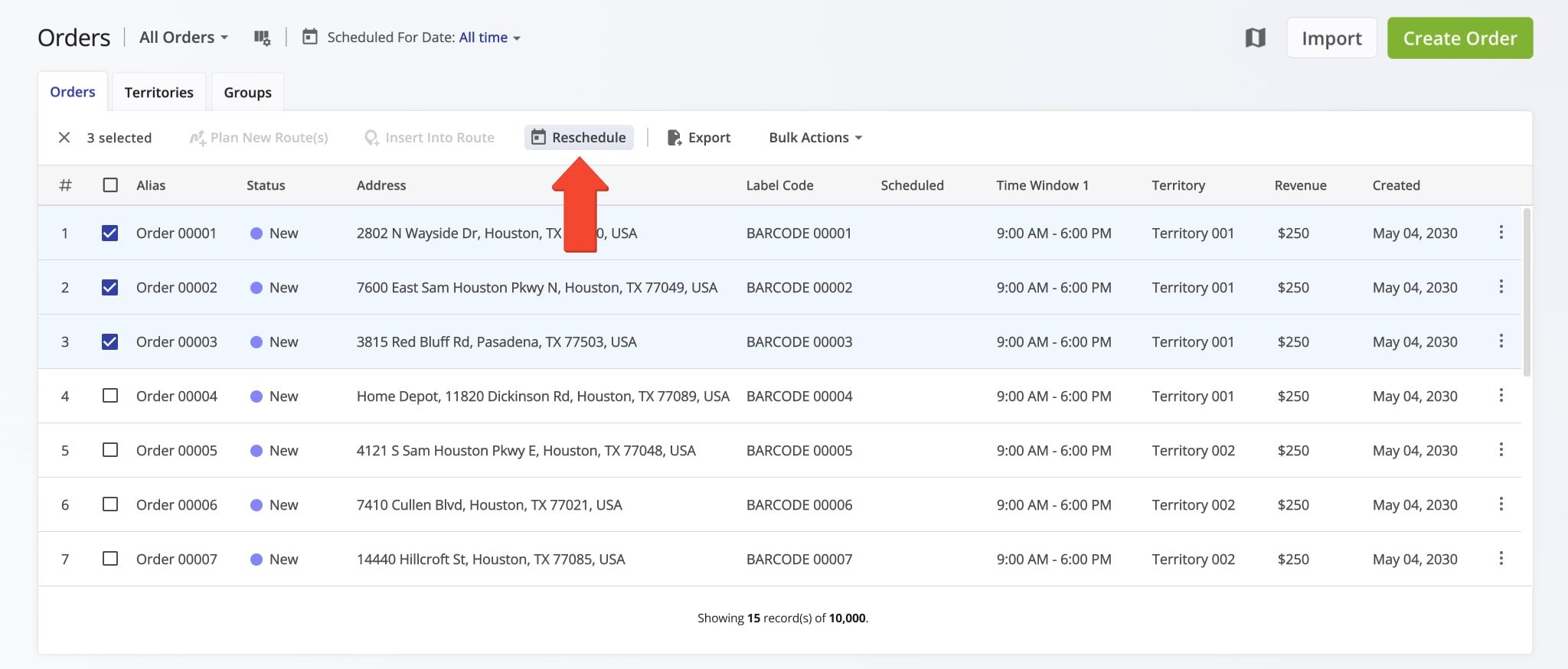Viewport: 1568px width, 669px height.
Task: Switch to the Groups tab
Action: pyautogui.click(x=247, y=93)
